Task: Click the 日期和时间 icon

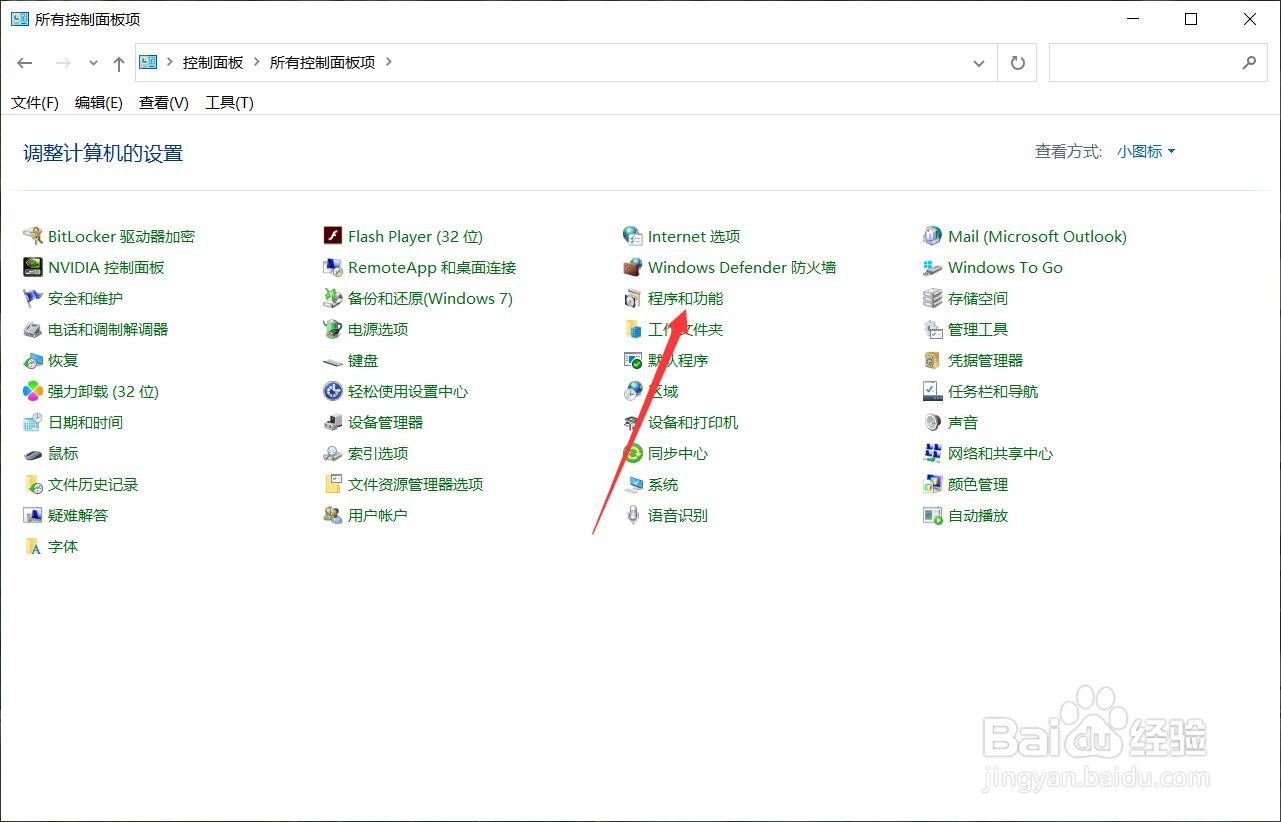Action: pyautogui.click(x=33, y=422)
